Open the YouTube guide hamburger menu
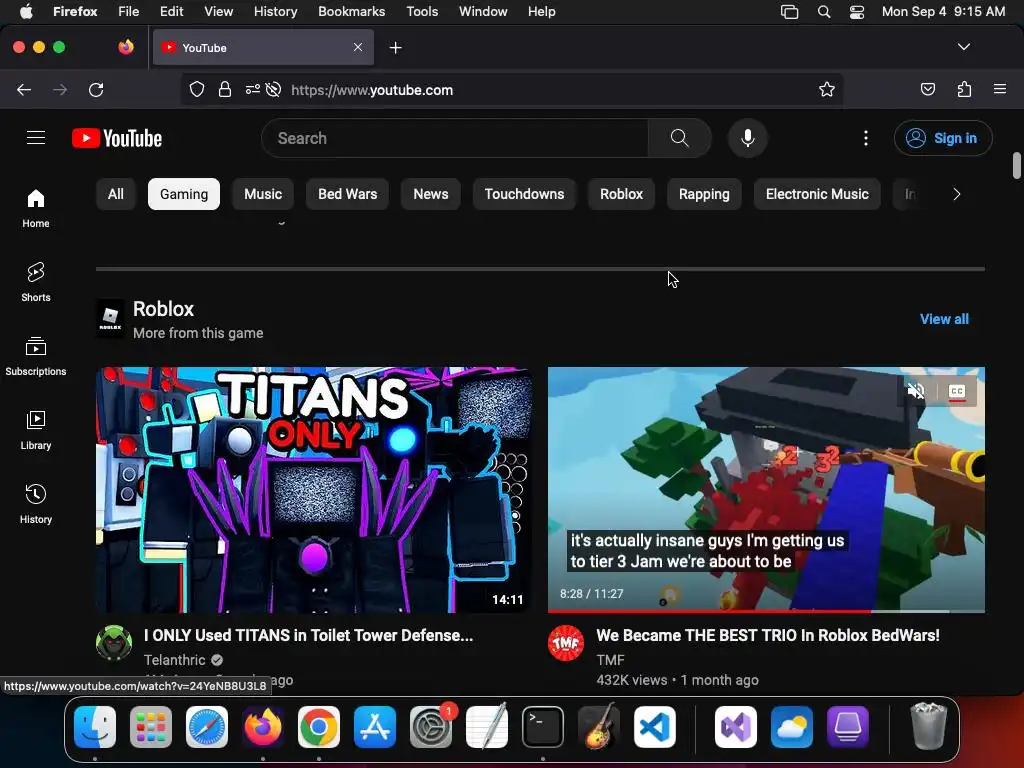The image size is (1024, 768). (x=36, y=138)
